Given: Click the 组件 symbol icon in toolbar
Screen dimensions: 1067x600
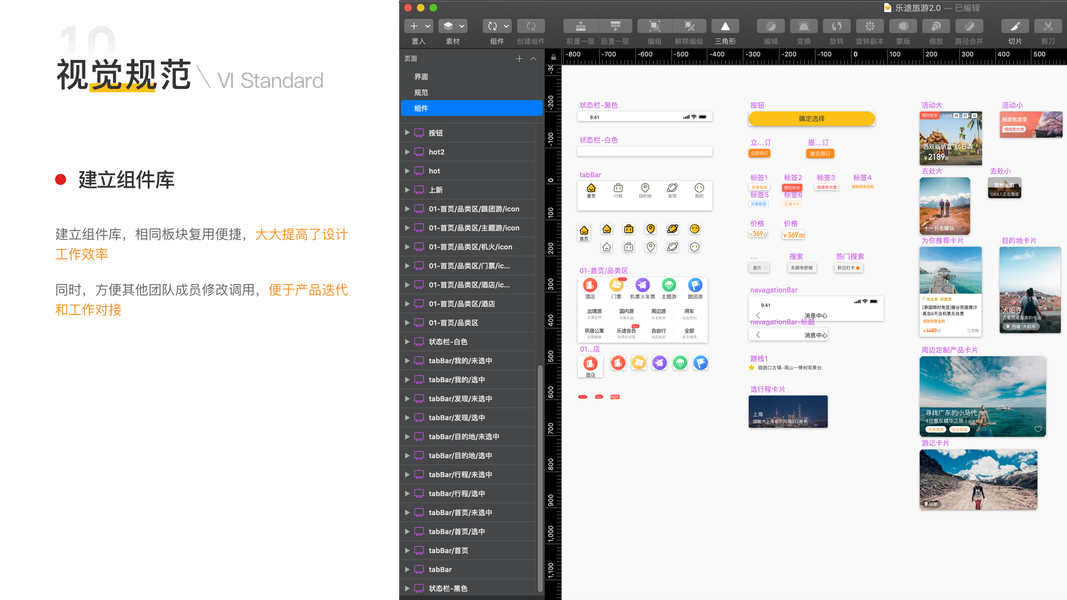Looking at the screenshot, I should (x=492, y=26).
